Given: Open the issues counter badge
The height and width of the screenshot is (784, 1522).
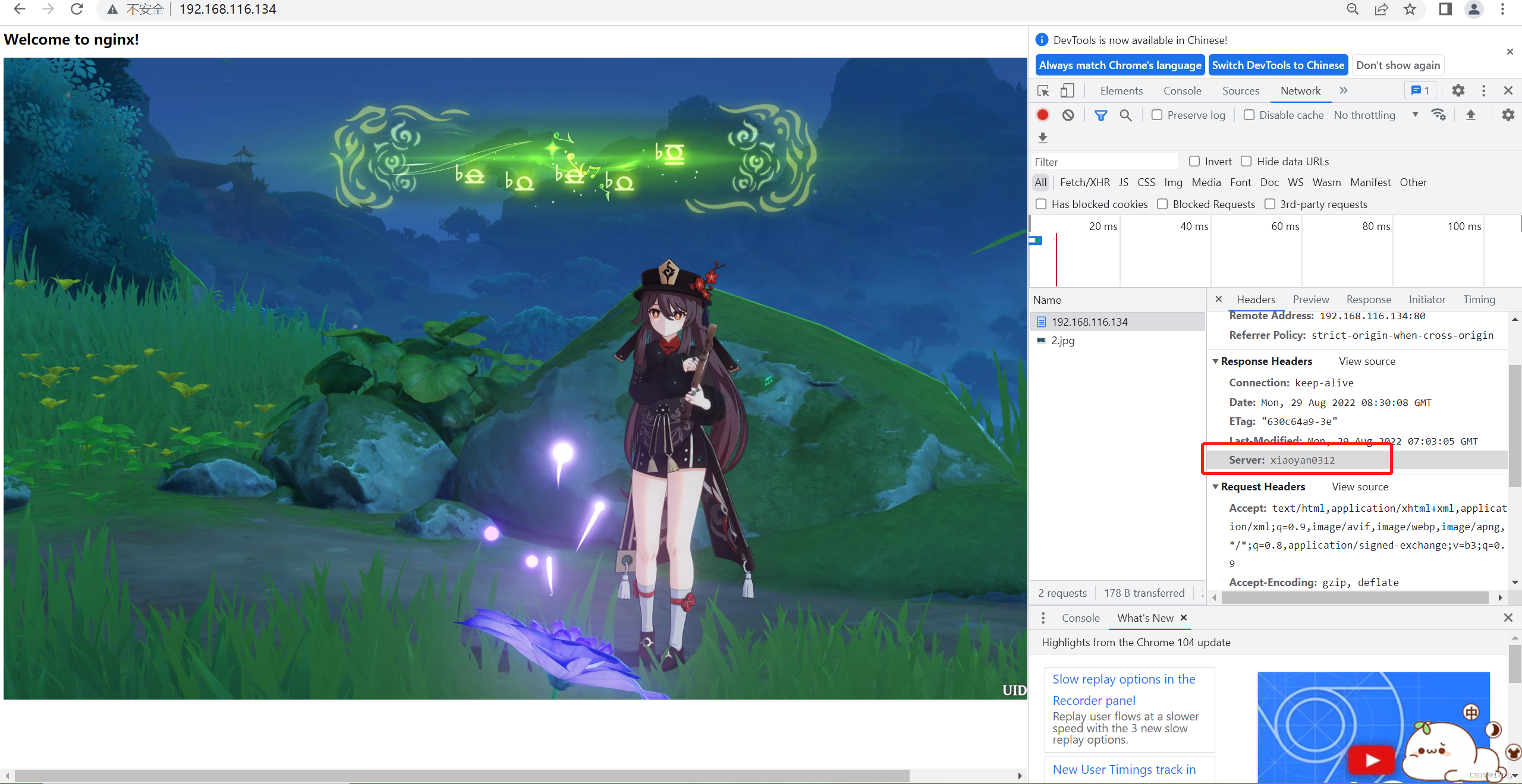Looking at the screenshot, I should point(1420,90).
